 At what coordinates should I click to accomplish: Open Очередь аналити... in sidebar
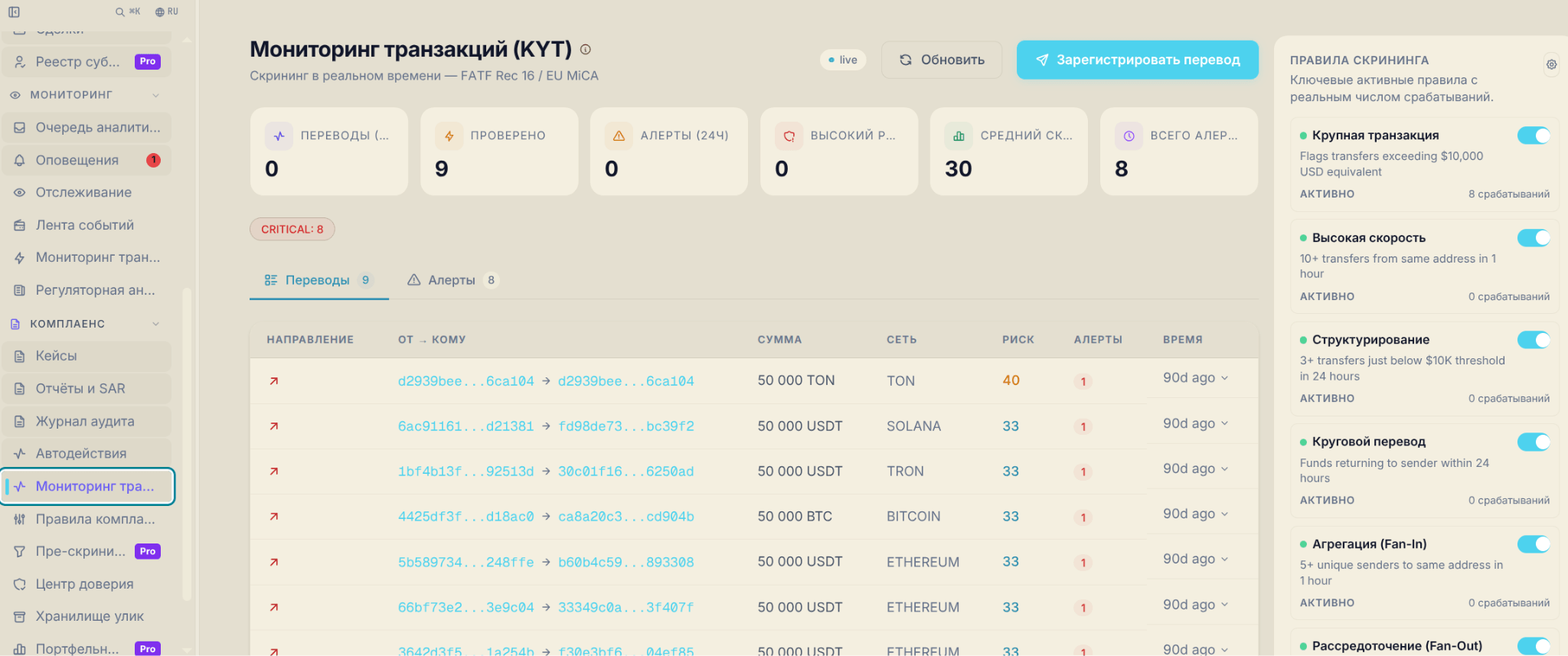[87, 127]
